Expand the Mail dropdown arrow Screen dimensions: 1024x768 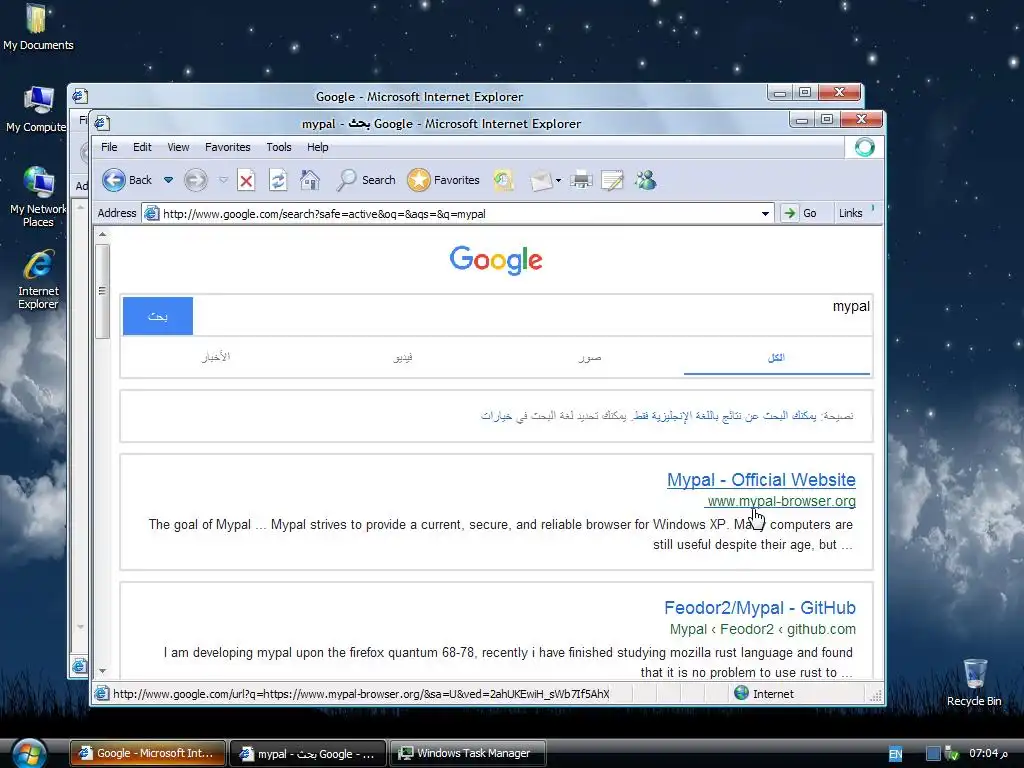(558, 180)
